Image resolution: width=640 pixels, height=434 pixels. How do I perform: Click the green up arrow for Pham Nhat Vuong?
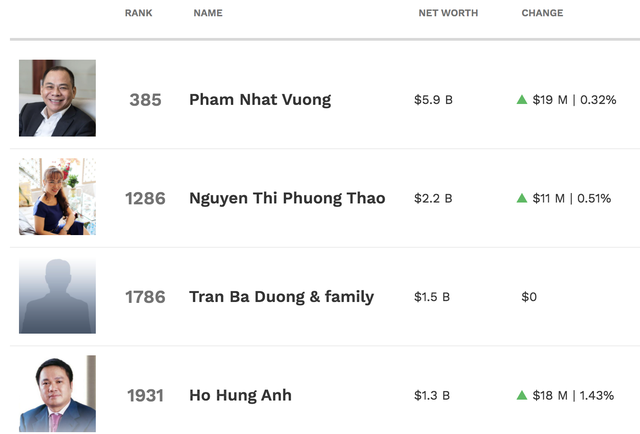pos(522,99)
